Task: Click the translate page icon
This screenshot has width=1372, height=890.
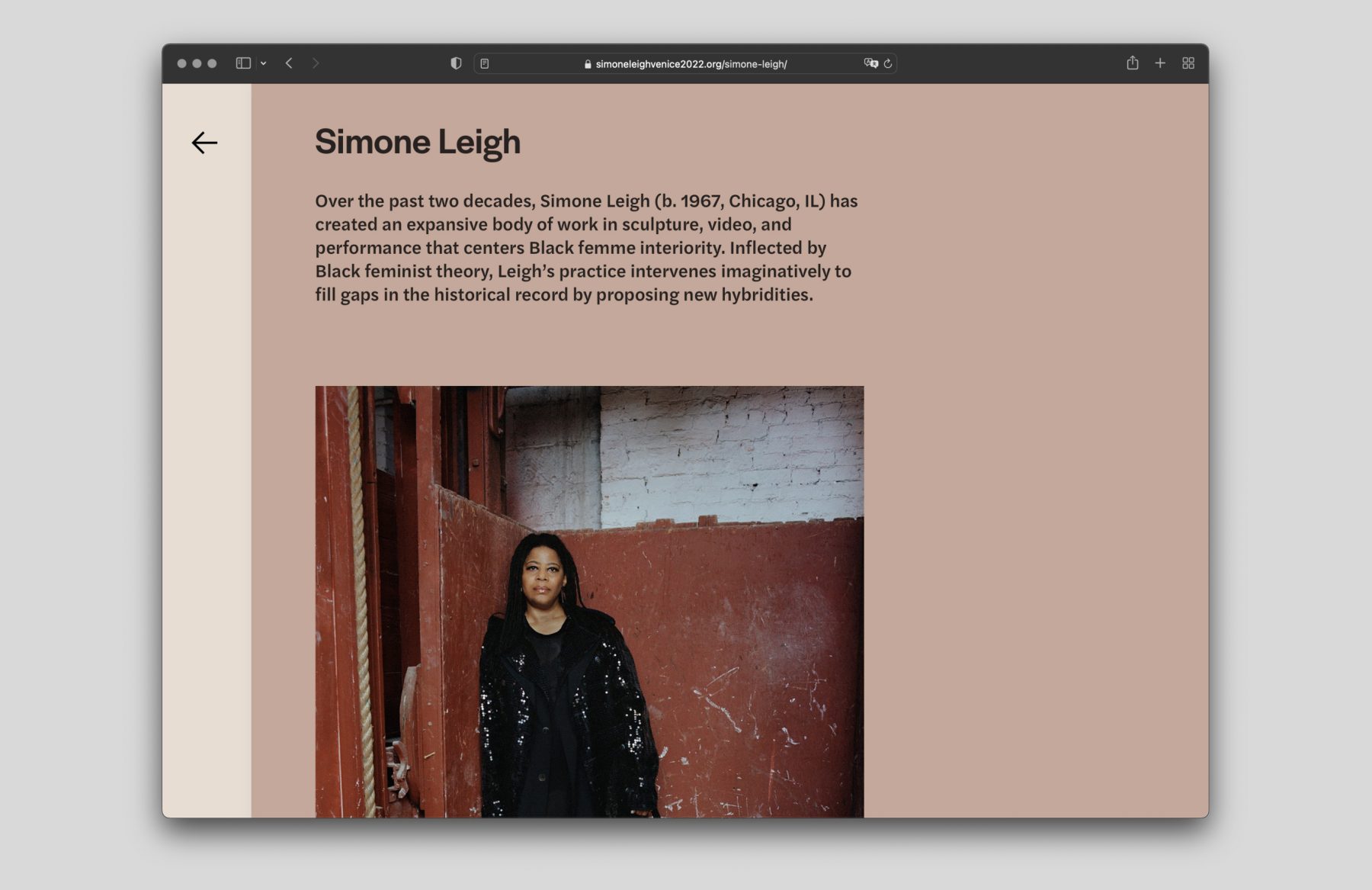Action: click(871, 63)
